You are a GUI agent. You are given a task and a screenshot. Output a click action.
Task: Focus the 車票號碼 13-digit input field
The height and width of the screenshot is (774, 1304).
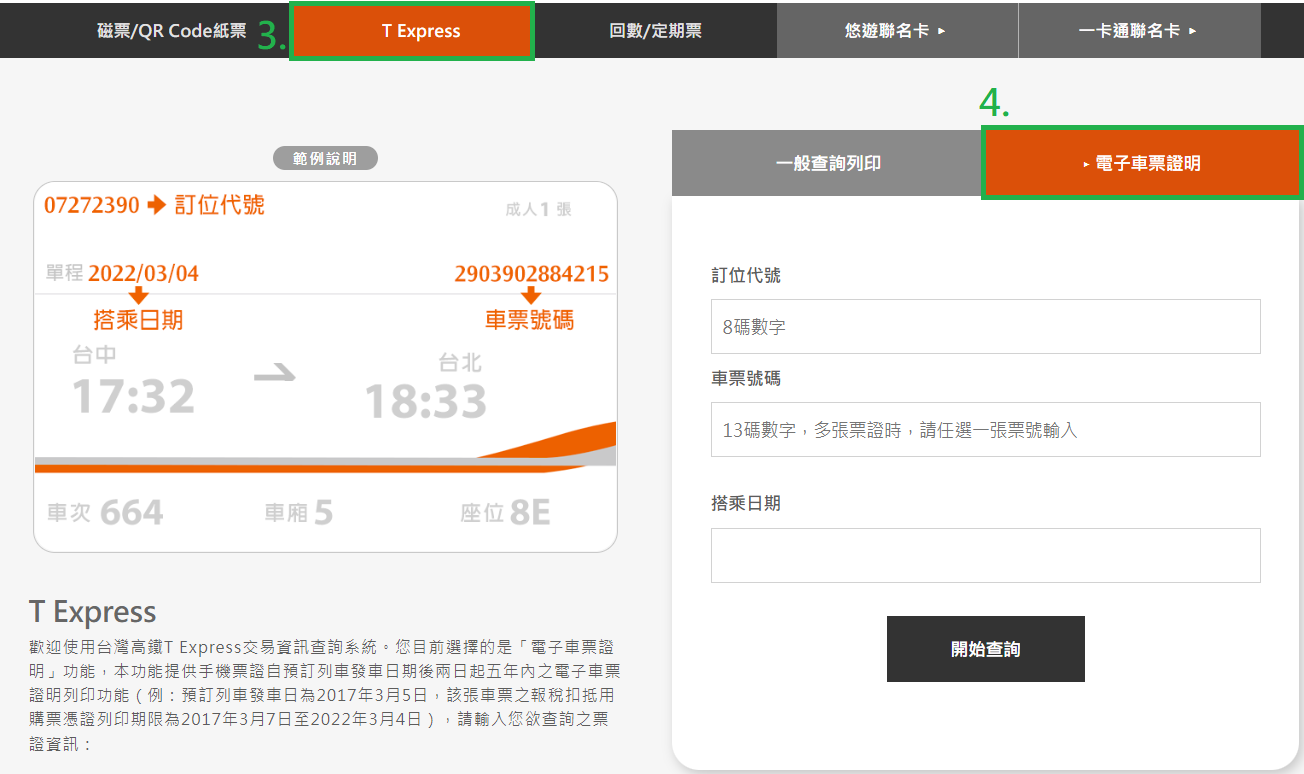(x=985, y=430)
